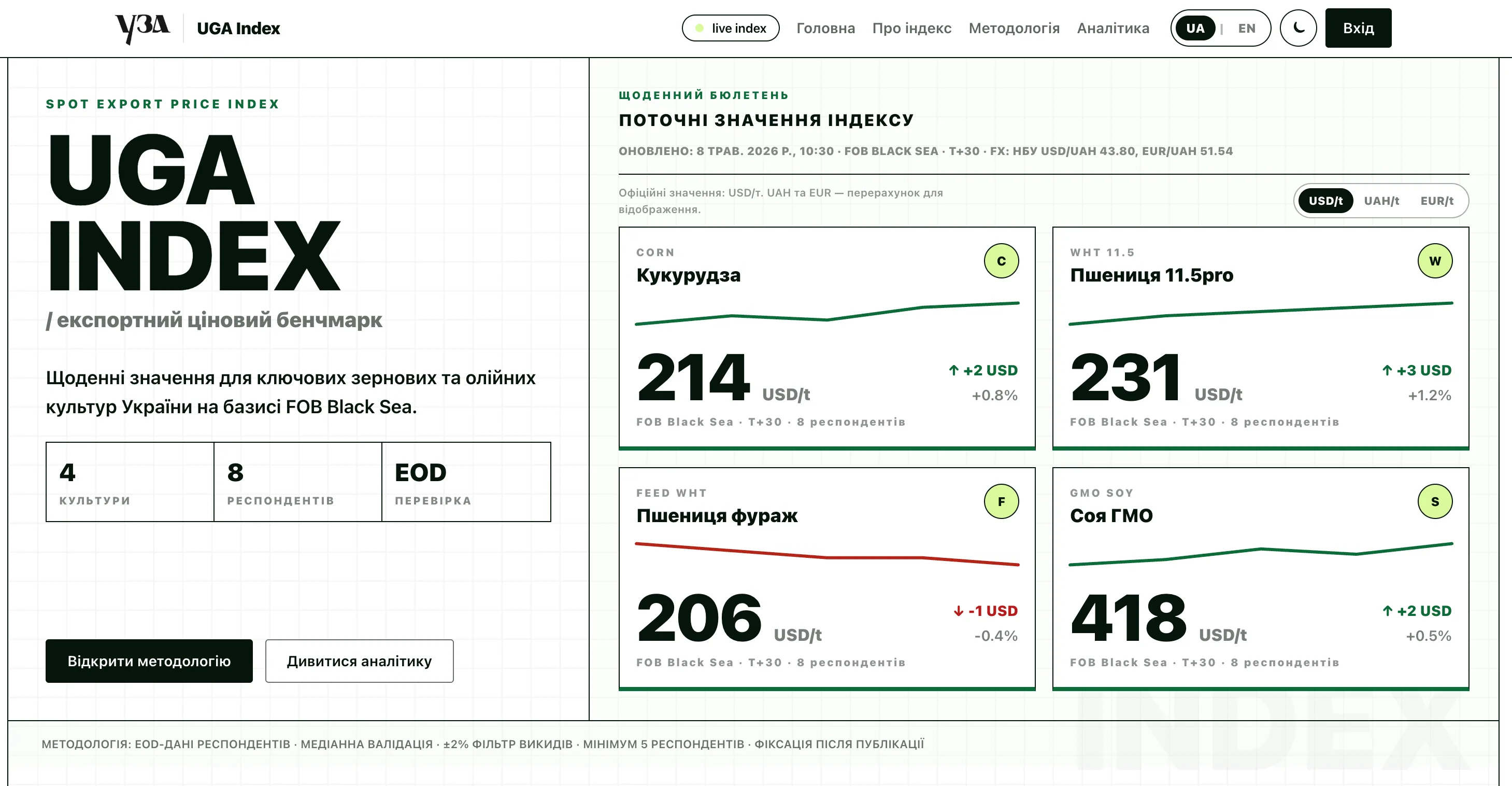
Task: Click the corn 'C' badge icon
Action: click(x=1001, y=261)
